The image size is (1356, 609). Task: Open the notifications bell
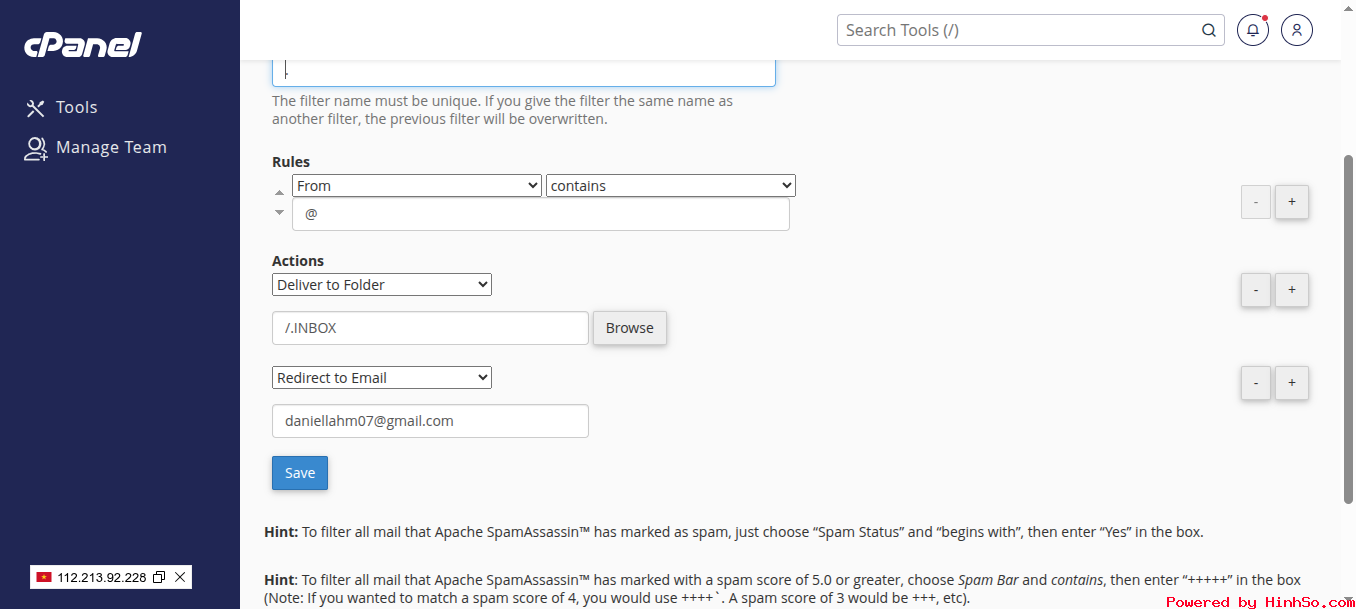1253,30
